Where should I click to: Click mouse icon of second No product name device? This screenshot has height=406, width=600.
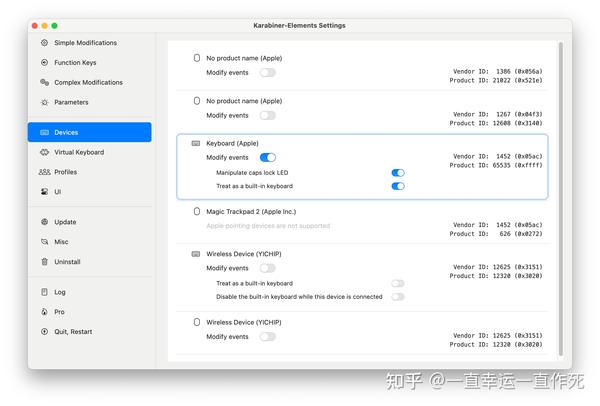click(x=197, y=101)
